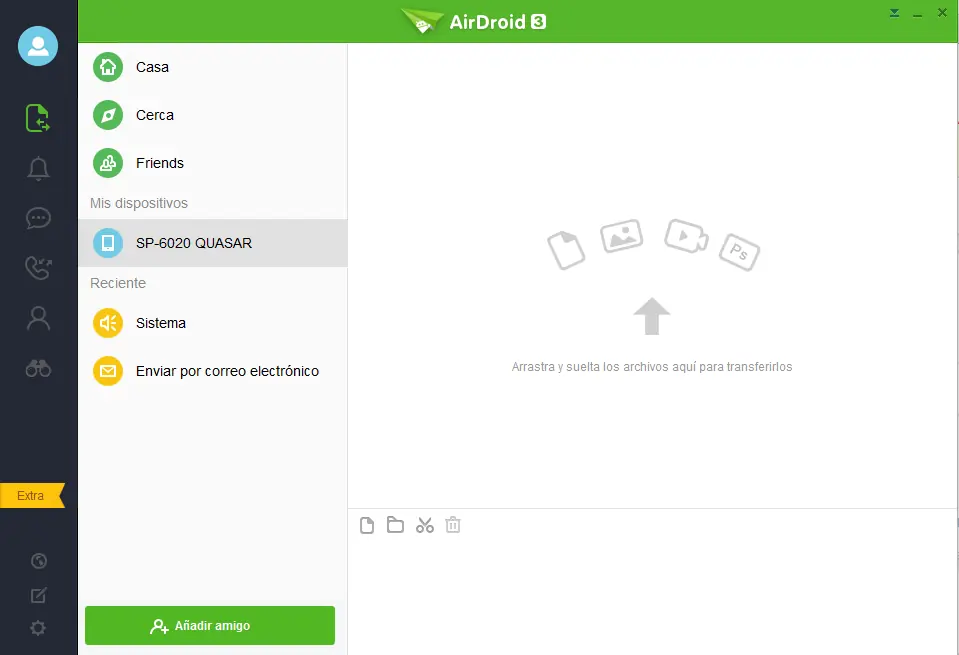
Task: Open the AirDroid Web globe icon
Action: click(39, 561)
